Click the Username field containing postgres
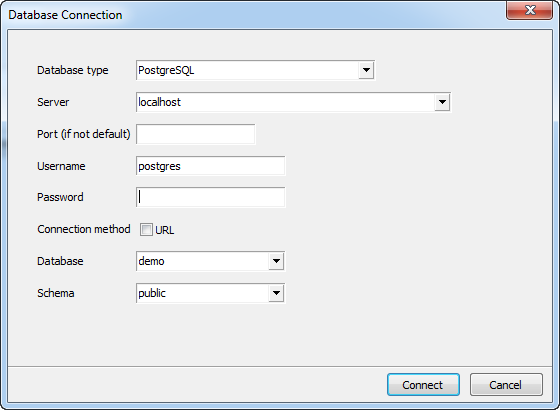The width and height of the screenshot is (560, 410). tap(211, 166)
